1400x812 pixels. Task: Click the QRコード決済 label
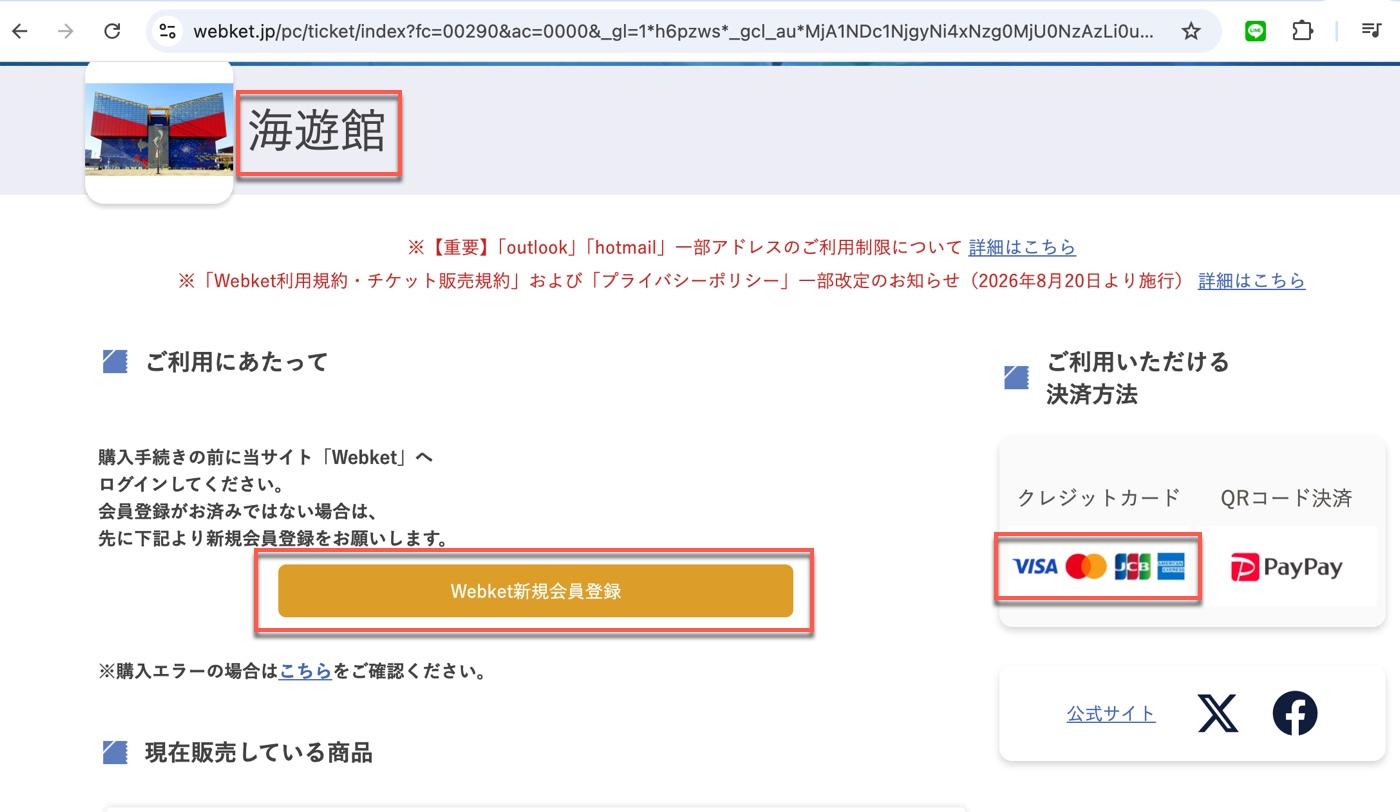[x=1286, y=498]
